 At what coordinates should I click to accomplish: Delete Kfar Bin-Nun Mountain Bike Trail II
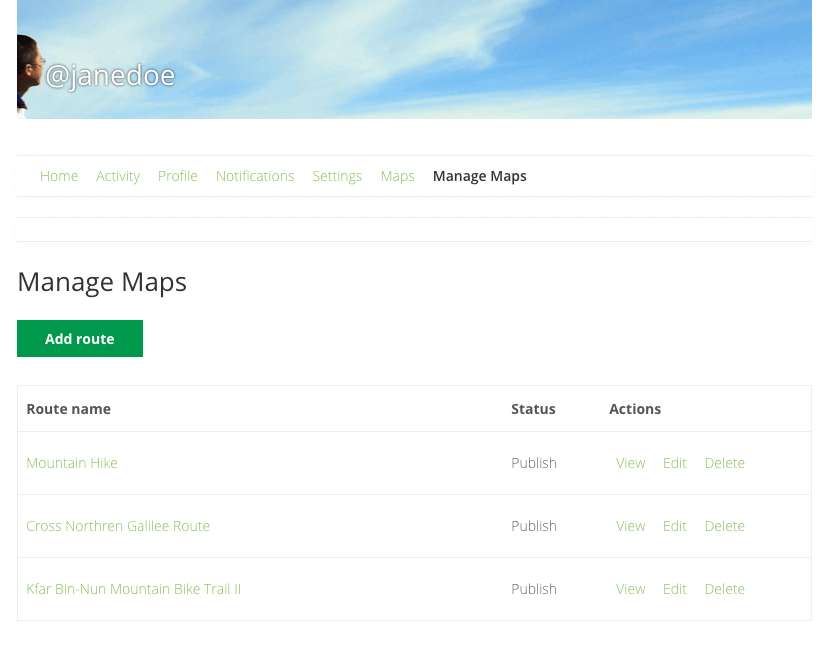pos(724,589)
